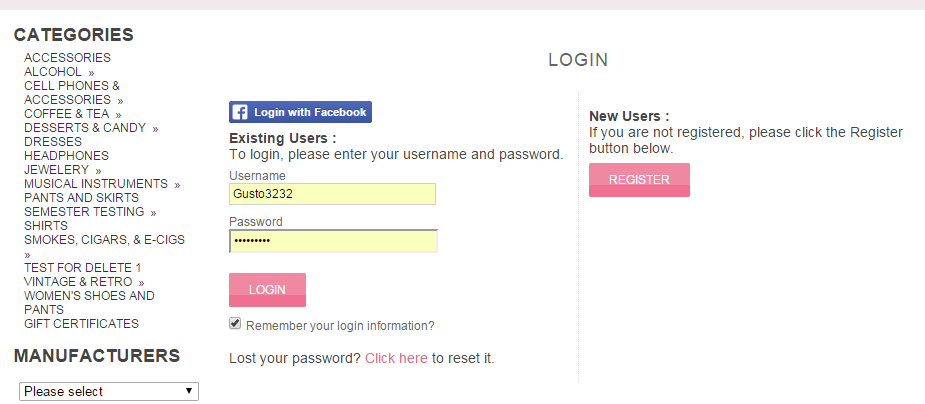Focus the Username input field
The image size is (925, 404).
point(333,194)
